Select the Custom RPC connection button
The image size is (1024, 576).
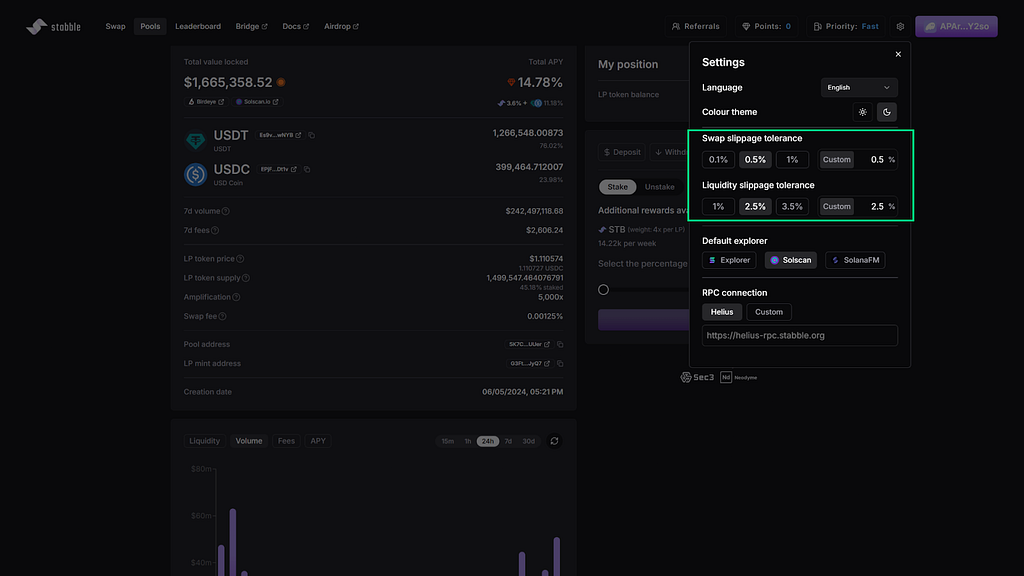click(769, 312)
